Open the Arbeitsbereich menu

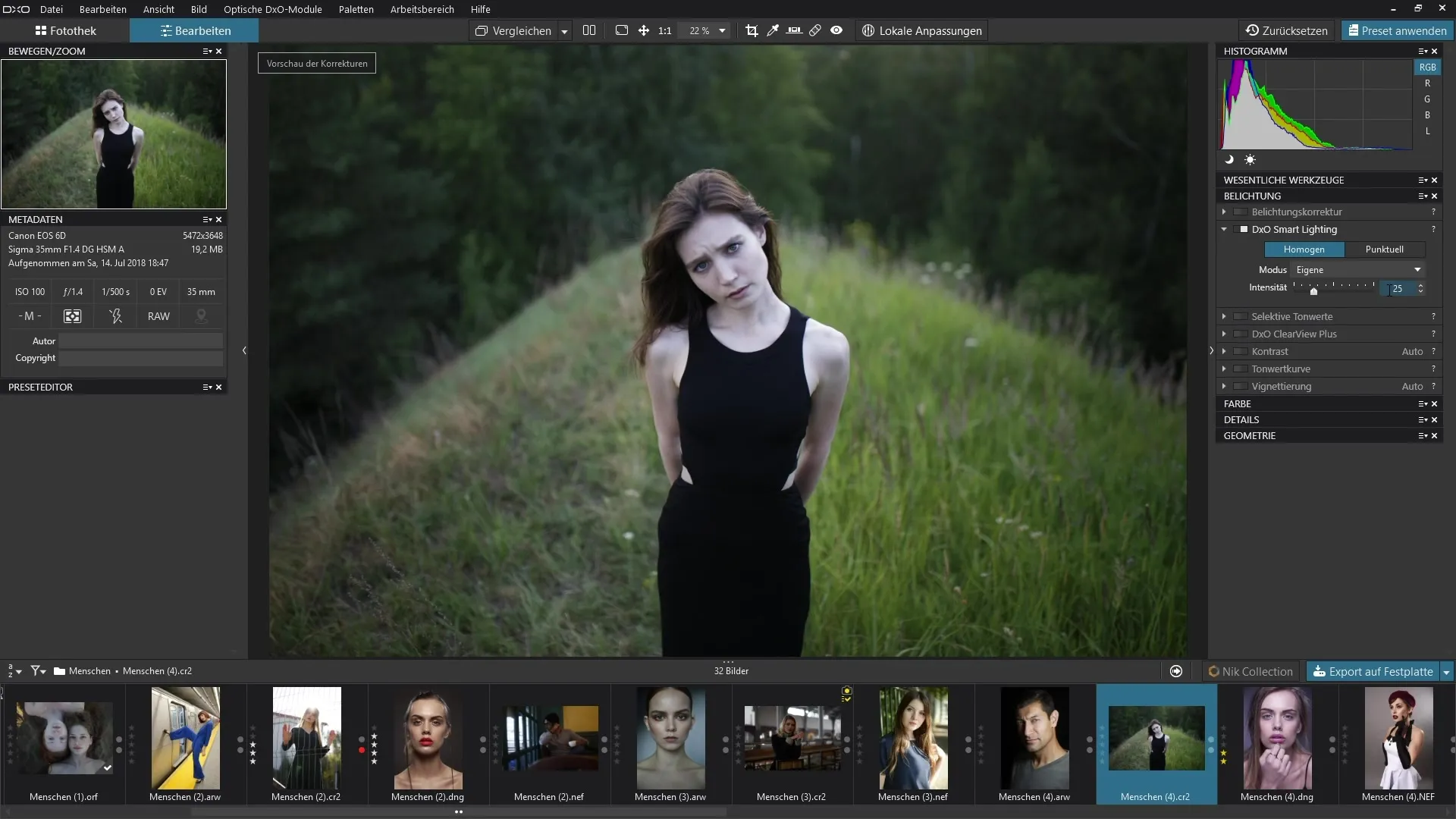point(422,9)
